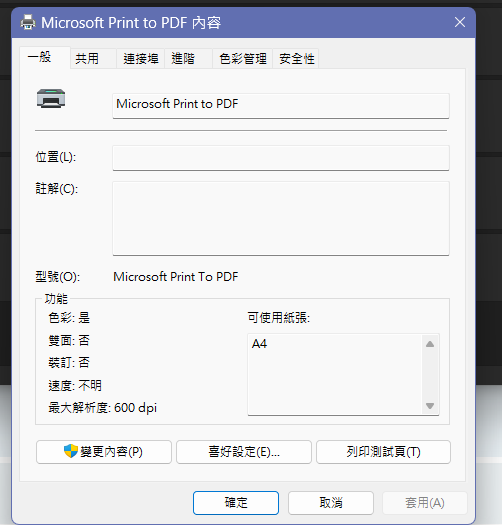This screenshot has height=525, width=502.
Task: Click the 雙面: 否 text
Action: [69, 340]
